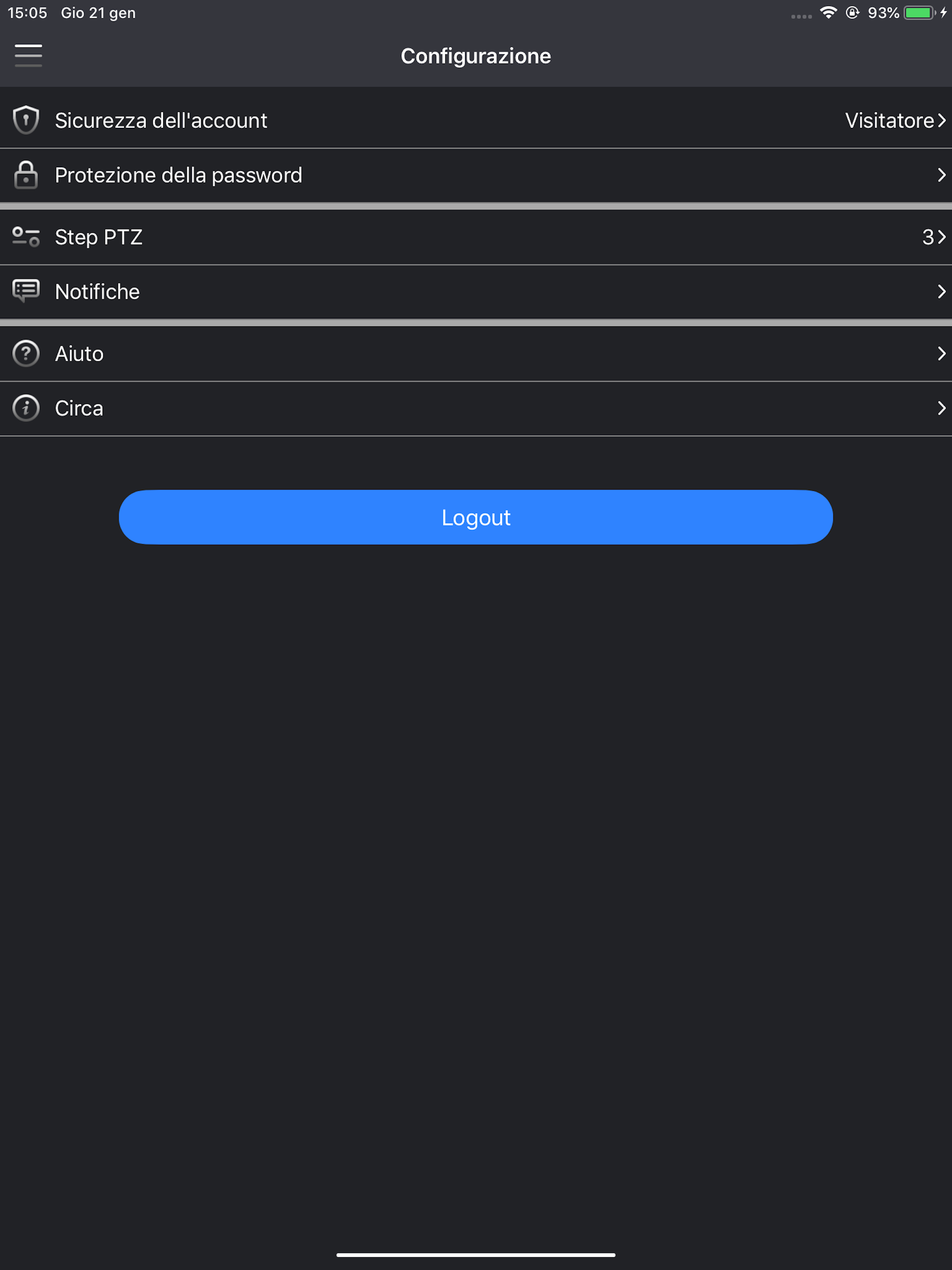Open the hamburger menu icon
Viewport: 952px width, 1270px height.
28,55
